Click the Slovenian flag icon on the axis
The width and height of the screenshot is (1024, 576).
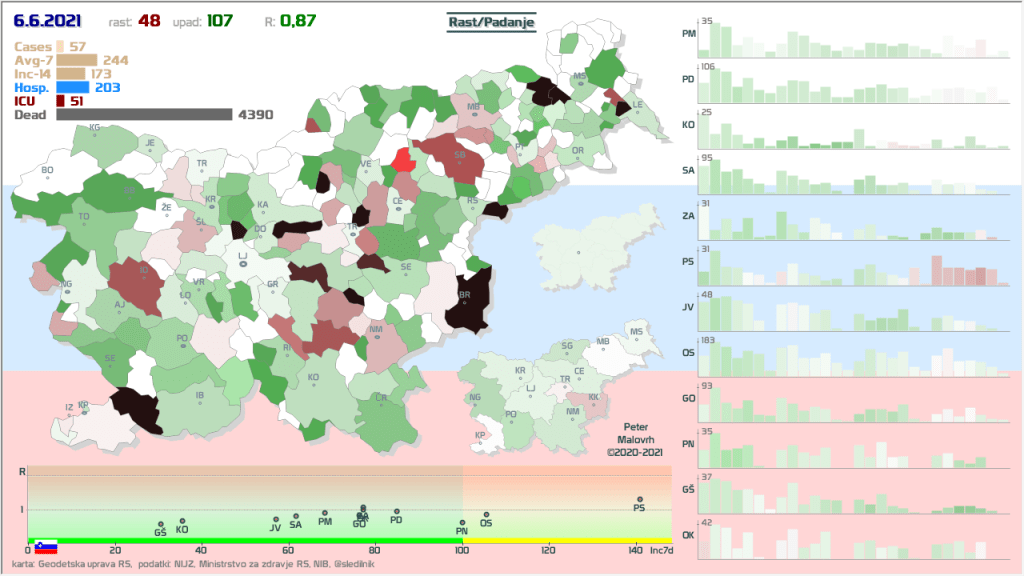coord(46,546)
